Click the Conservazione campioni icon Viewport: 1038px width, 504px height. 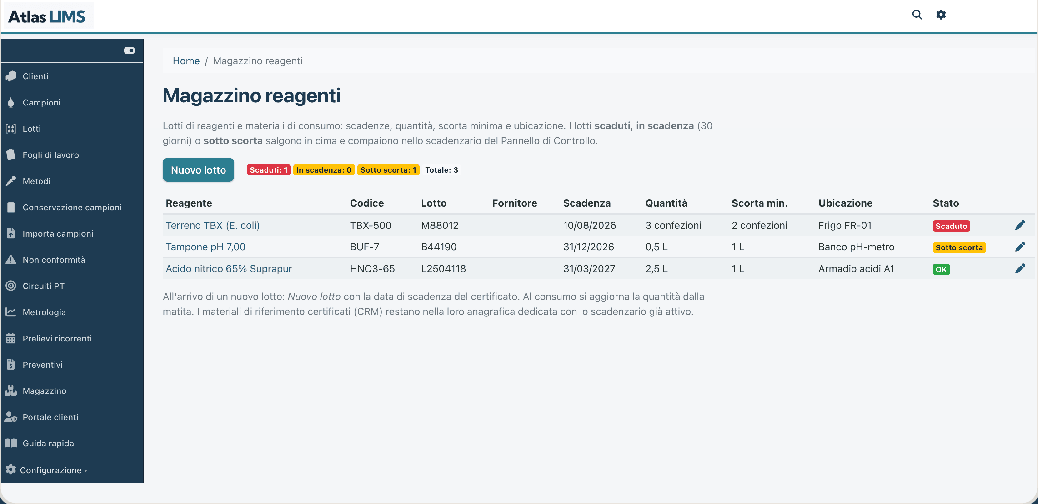coord(11,207)
